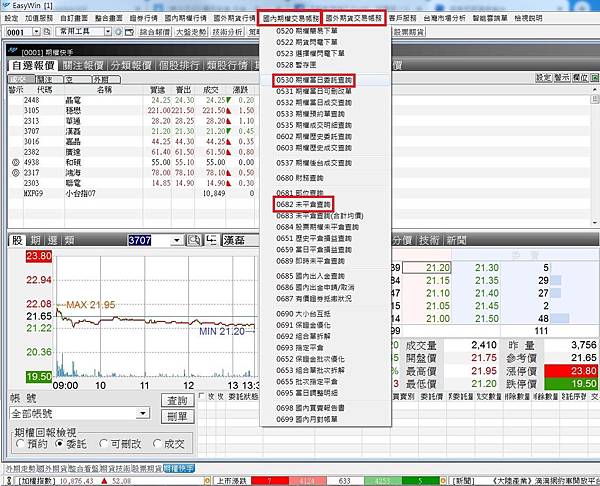This screenshot has height=486, width=600.
Task: Click the 警示 button above quote list
Action: click(561, 78)
